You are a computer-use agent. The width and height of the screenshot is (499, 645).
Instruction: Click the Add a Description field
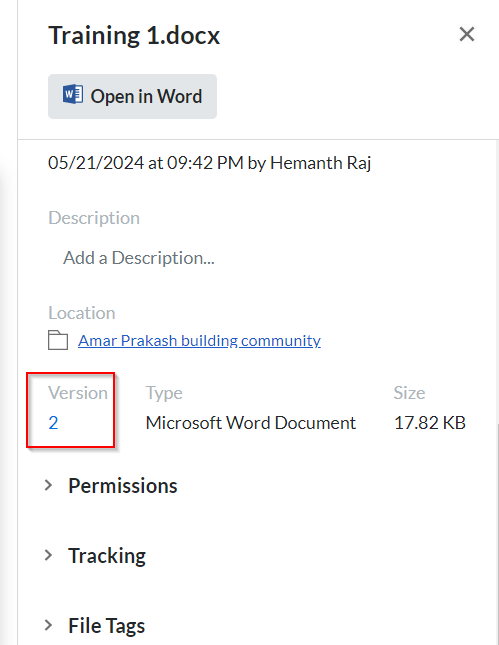click(139, 258)
